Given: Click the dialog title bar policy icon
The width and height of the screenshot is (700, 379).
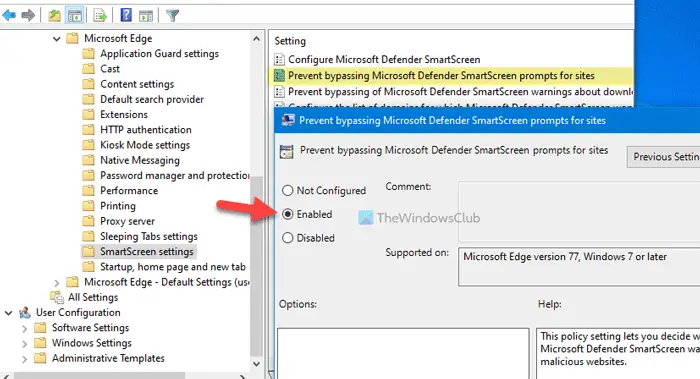Looking at the screenshot, I should (x=288, y=121).
